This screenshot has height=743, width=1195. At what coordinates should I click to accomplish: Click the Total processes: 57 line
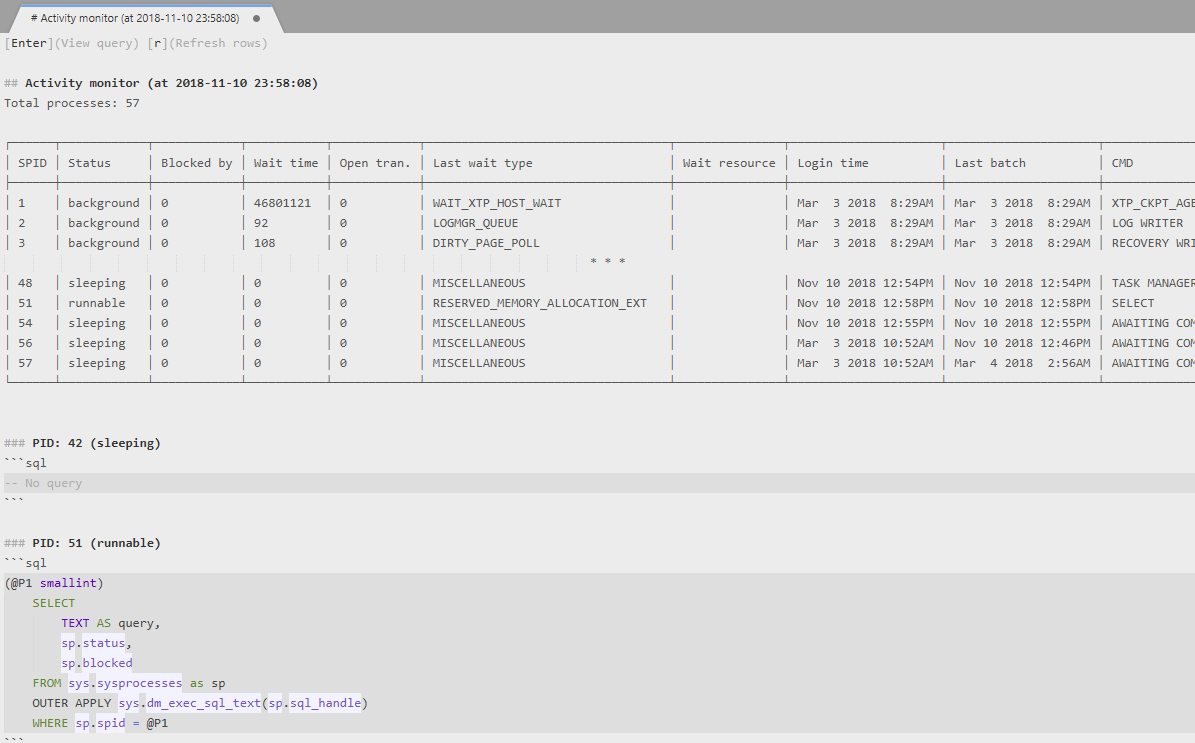point(72,103)
